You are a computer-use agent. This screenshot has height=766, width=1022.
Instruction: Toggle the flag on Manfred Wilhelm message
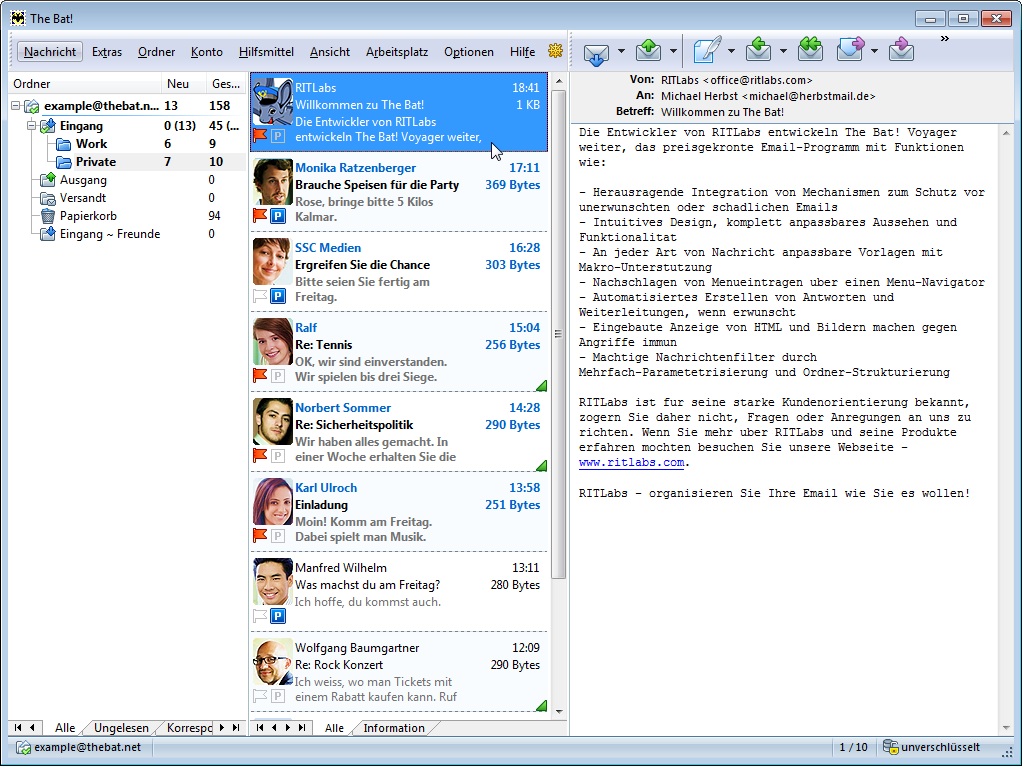(260, 615)
